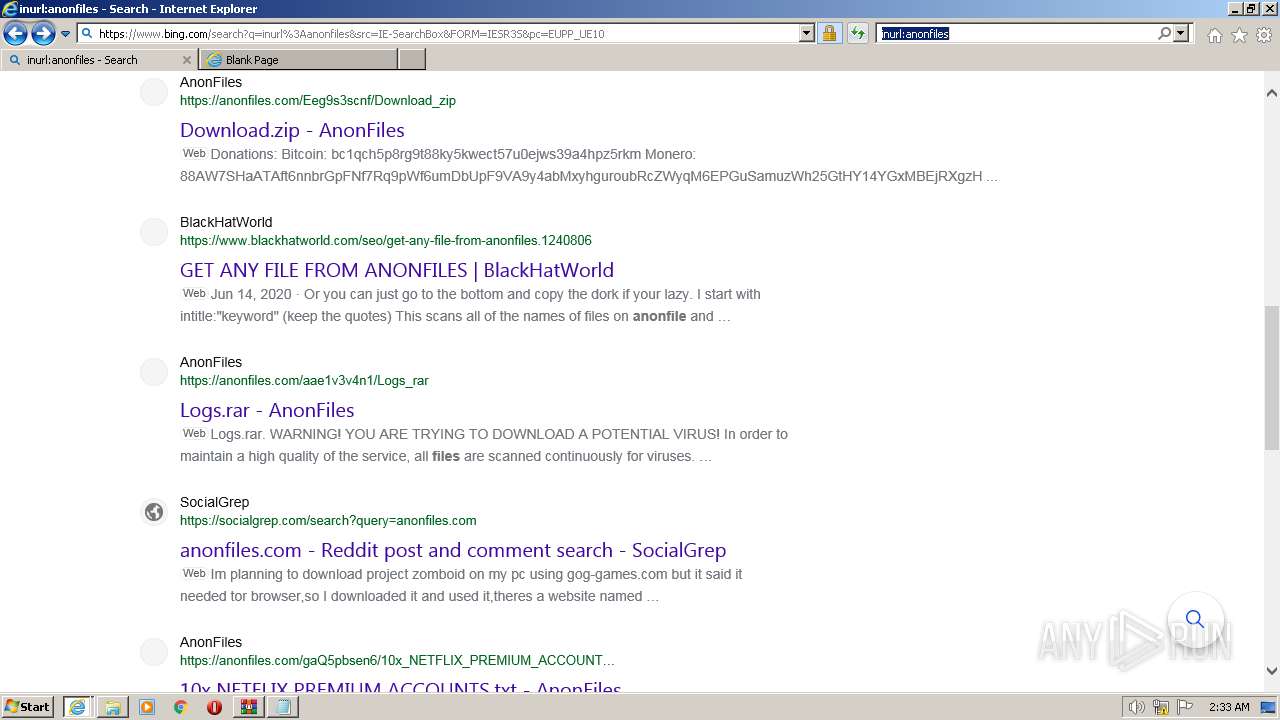Click the SocialGrep site name text
The image size is (1280, 720).
coord(214,502)
